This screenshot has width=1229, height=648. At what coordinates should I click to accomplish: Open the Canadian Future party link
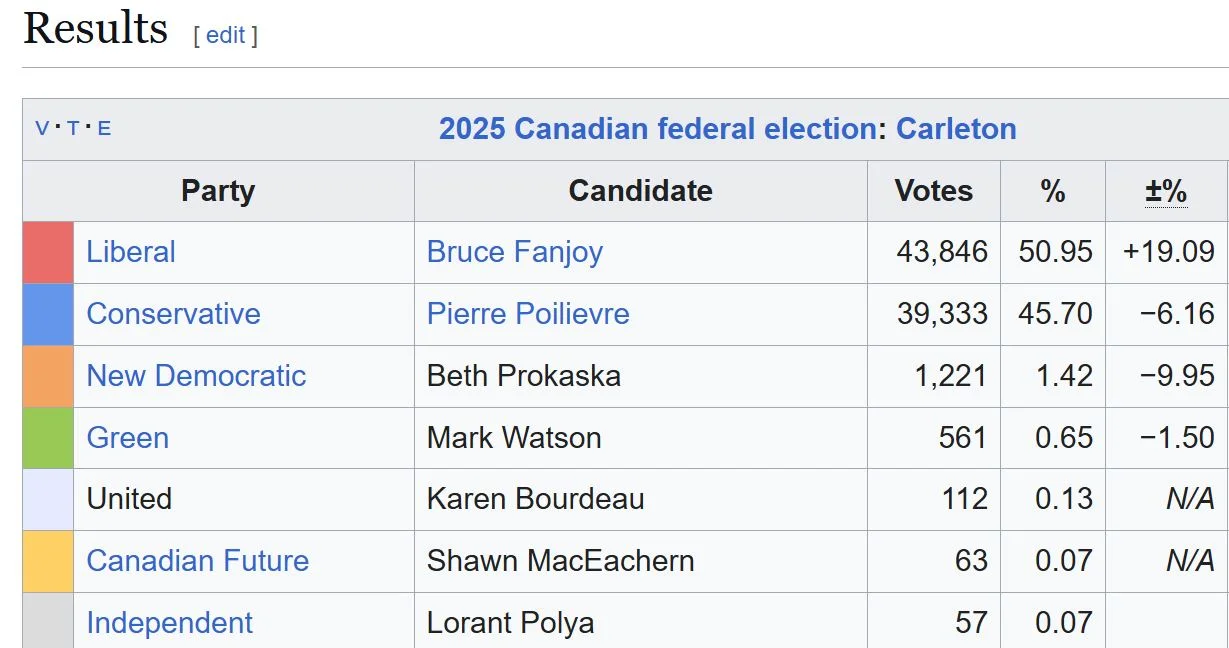pos(198,561)
